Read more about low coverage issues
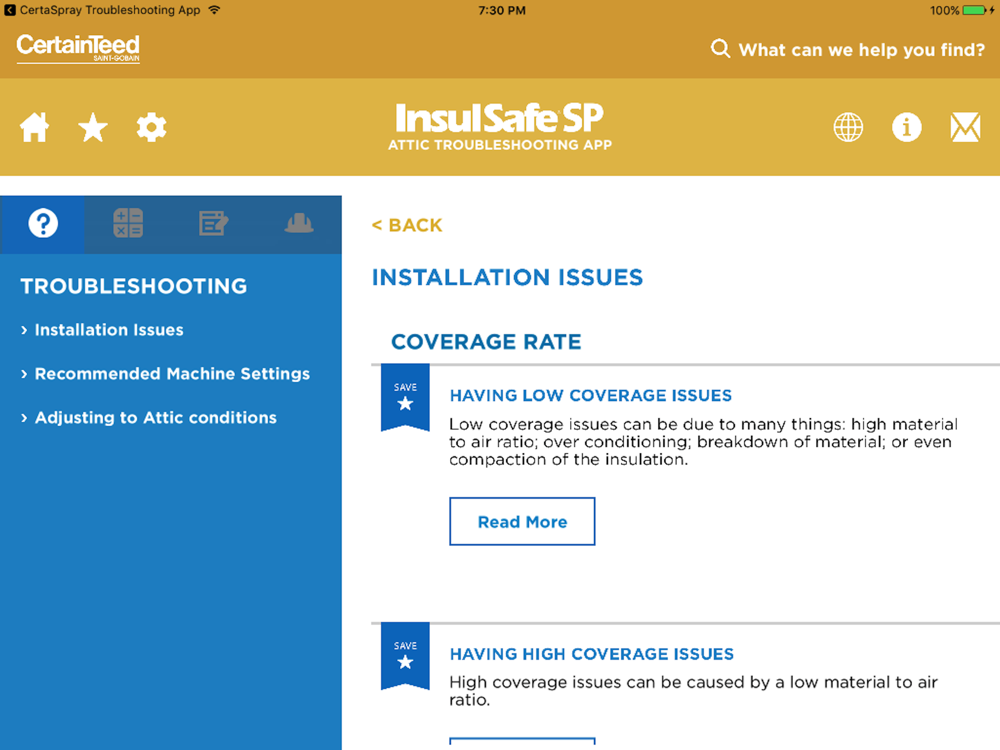Image resolution: width=1000 pixels, height=750 pixels. [522, 522]
